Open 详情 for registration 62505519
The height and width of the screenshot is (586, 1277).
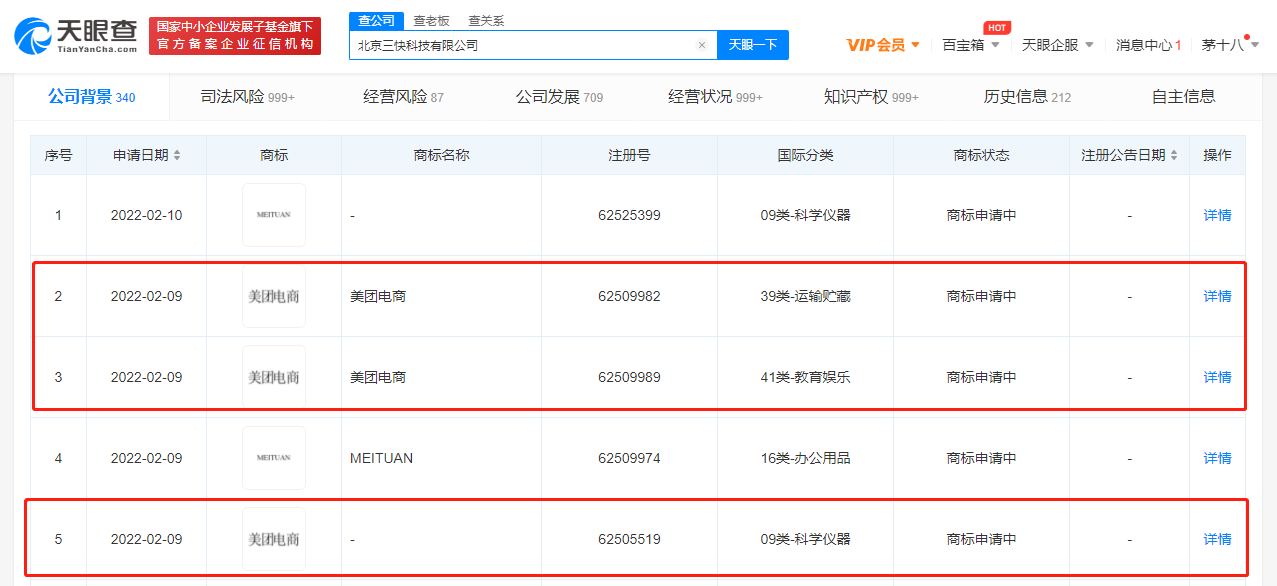click(x=1217, y=539)
